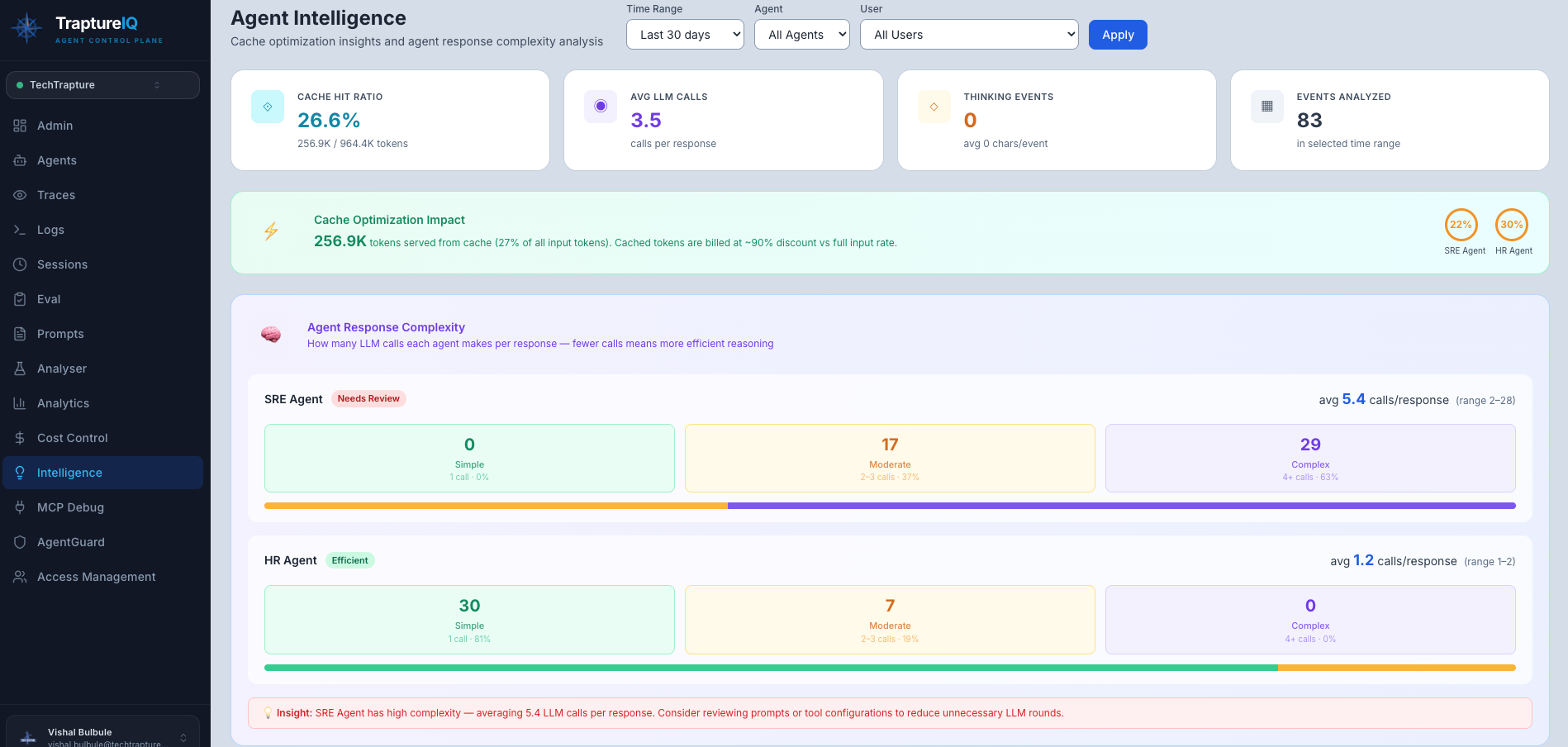Select the Traces sidebar icon
Image resolution: width=1568 pixels, height=747 pixels.
pyautogui.click(x=20, y=195)
